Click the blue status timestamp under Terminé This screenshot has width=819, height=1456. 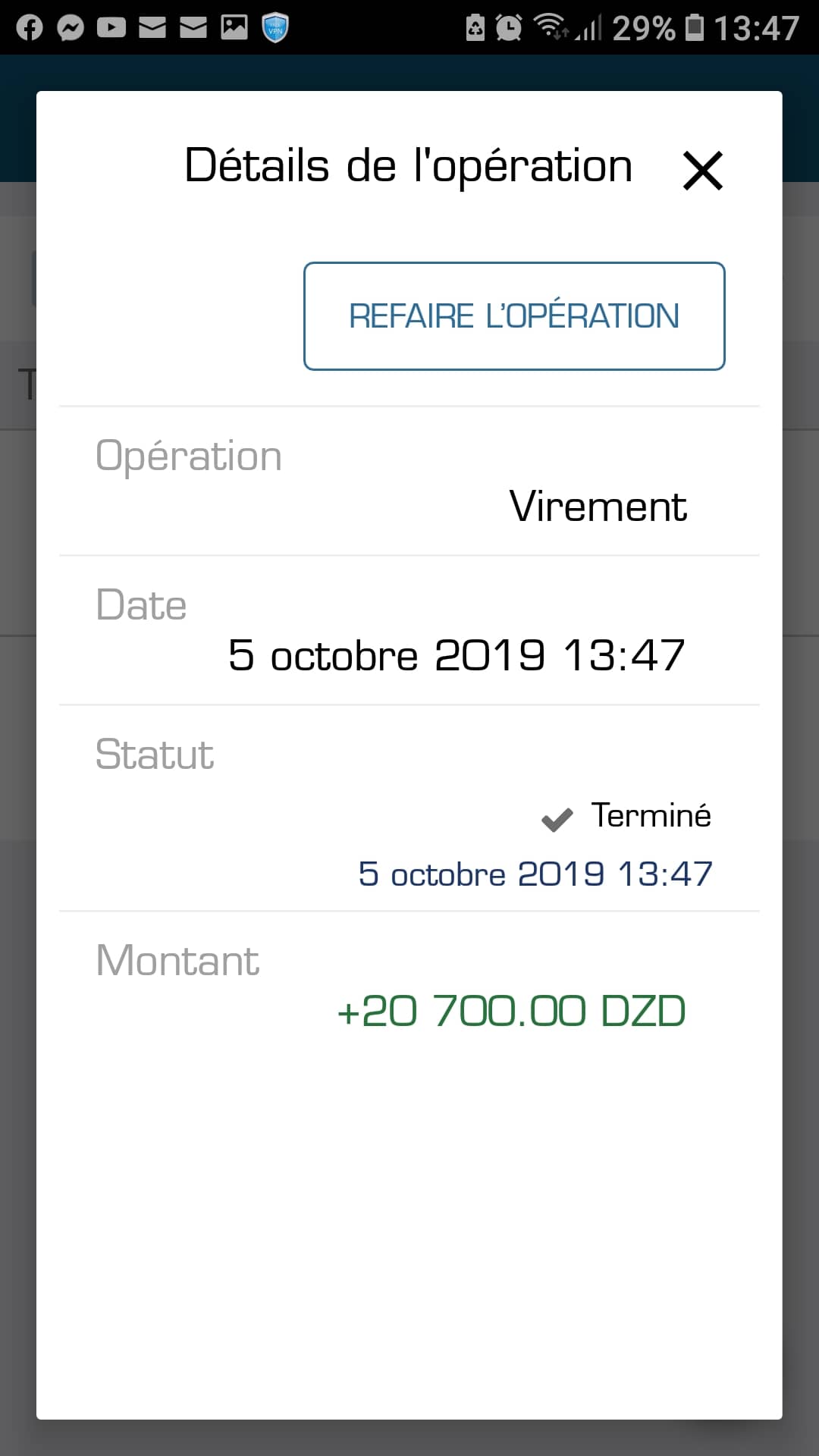[535, 874]
